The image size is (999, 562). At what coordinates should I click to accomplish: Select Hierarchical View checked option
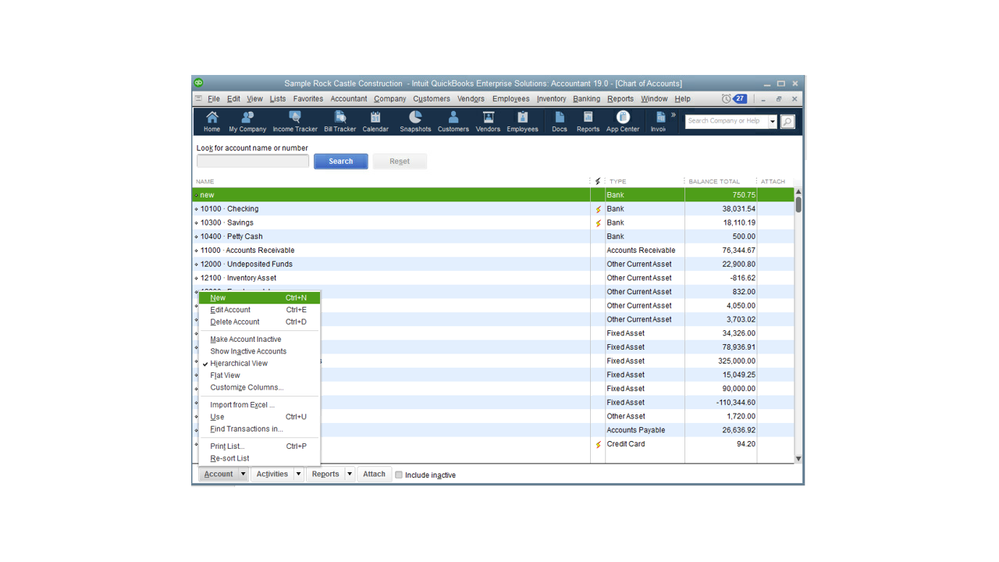click(239, 363)
